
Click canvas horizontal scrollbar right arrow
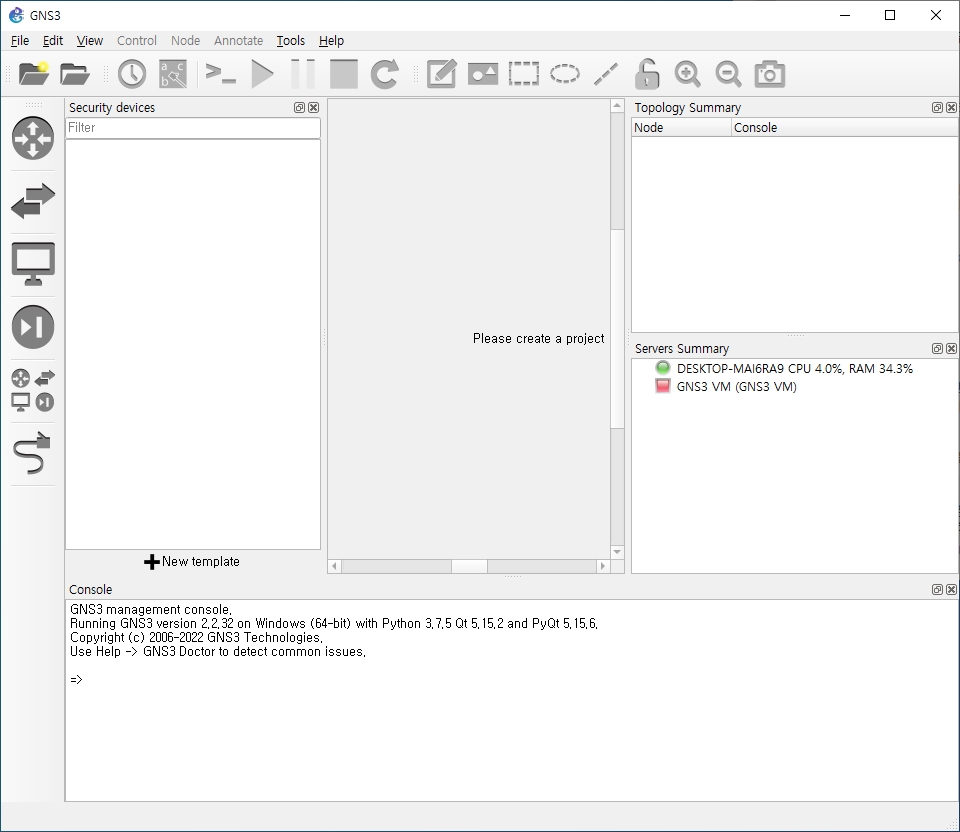(603, 566)
